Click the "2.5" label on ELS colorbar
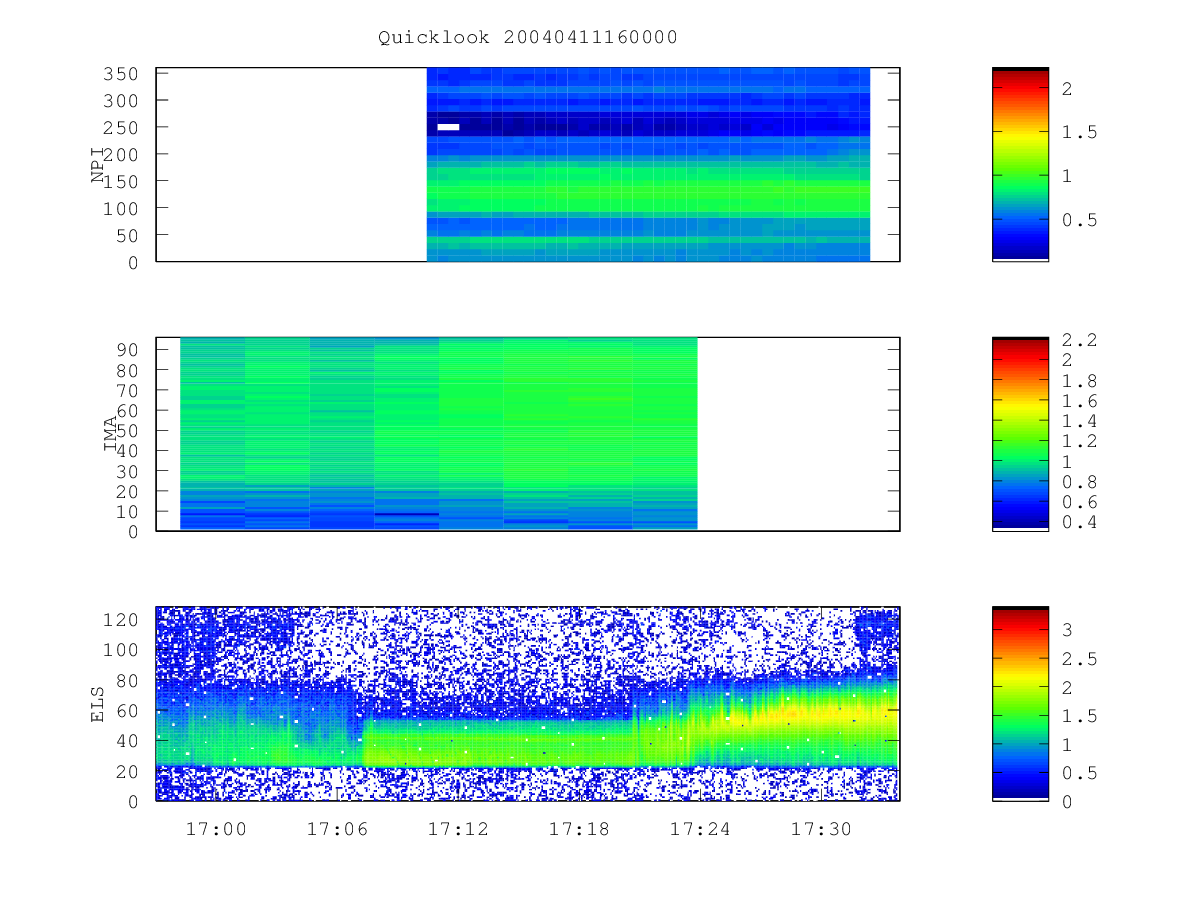Screen dimensions: 1200x900 (x=1079, y=659)
